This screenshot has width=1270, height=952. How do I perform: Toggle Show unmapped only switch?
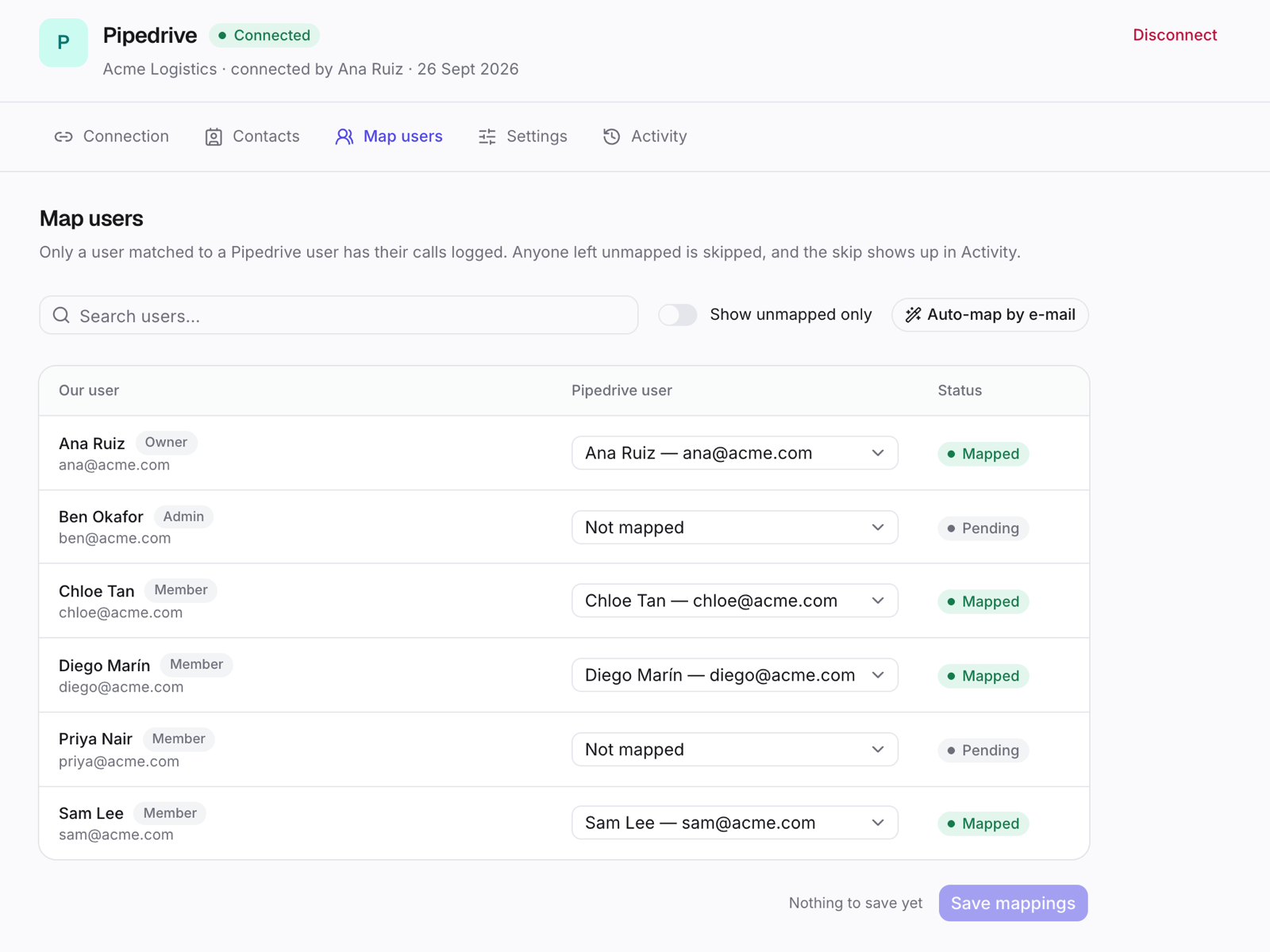tap(678, 315)
